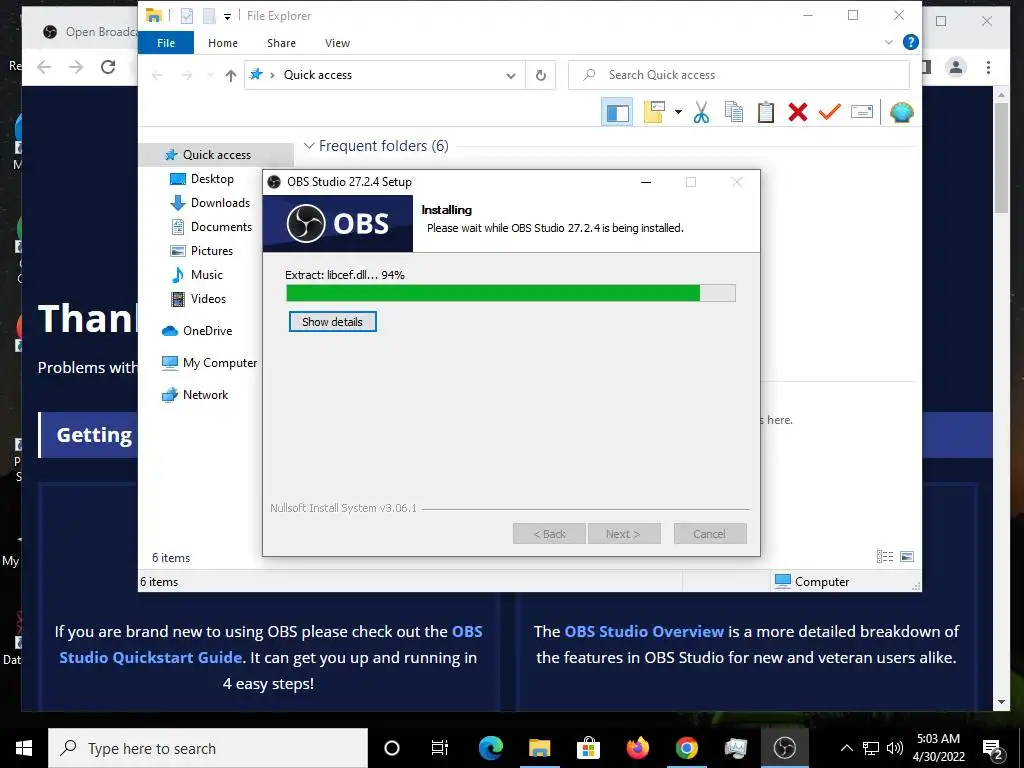Click the volume speaker tray icon
This screenshot has height=768, width=1024.
[x=894, y=748]
